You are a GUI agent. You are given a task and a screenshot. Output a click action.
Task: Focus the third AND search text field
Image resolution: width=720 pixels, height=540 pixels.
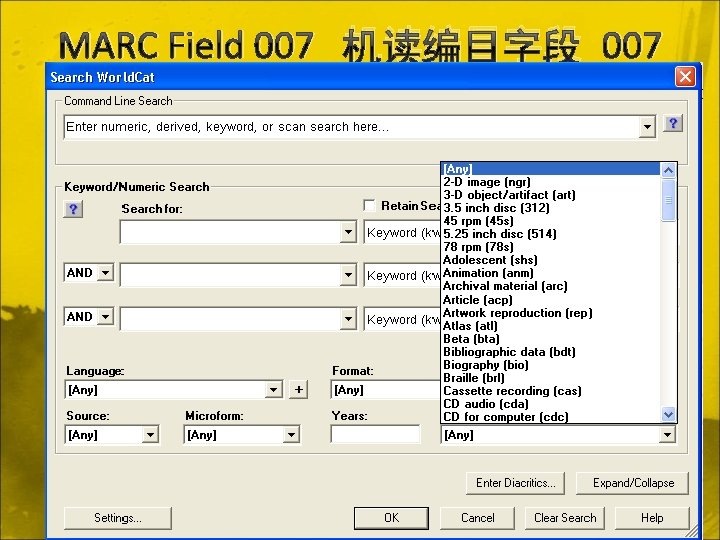[231, 319]
